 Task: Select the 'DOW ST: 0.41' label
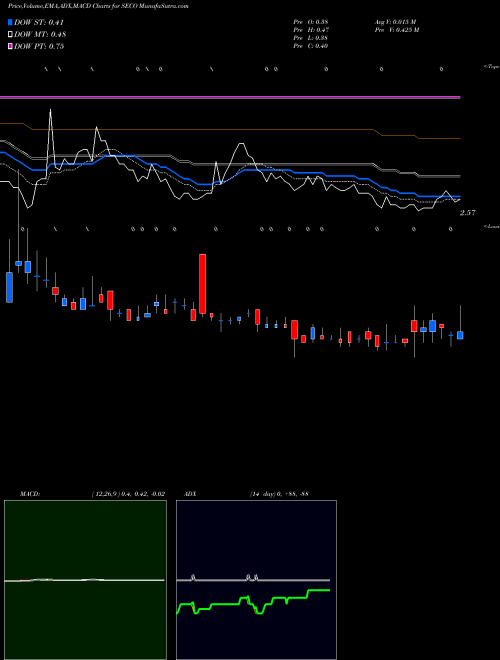[39, 22]
